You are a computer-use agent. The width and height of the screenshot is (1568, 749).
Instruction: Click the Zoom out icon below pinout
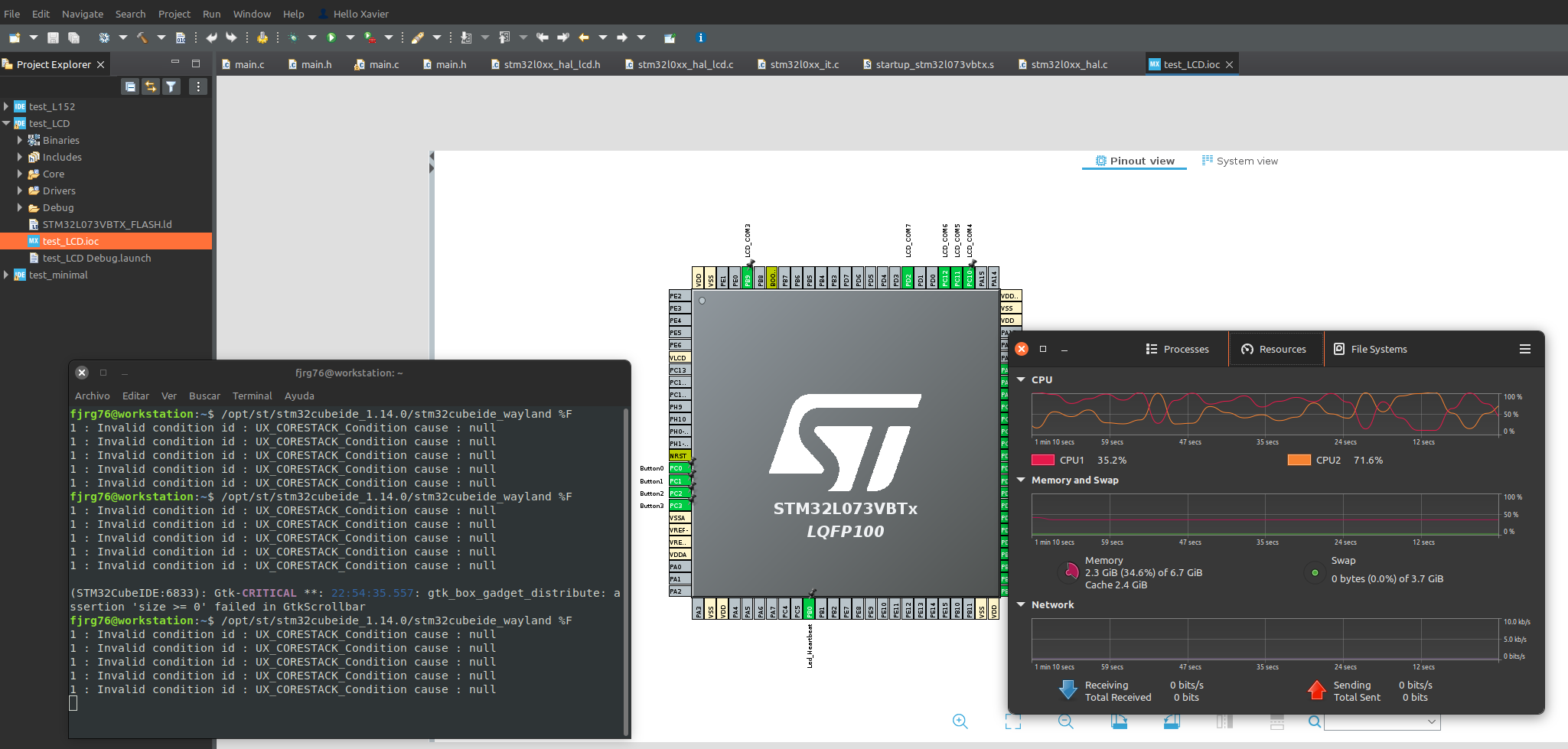click(1065, 721)
